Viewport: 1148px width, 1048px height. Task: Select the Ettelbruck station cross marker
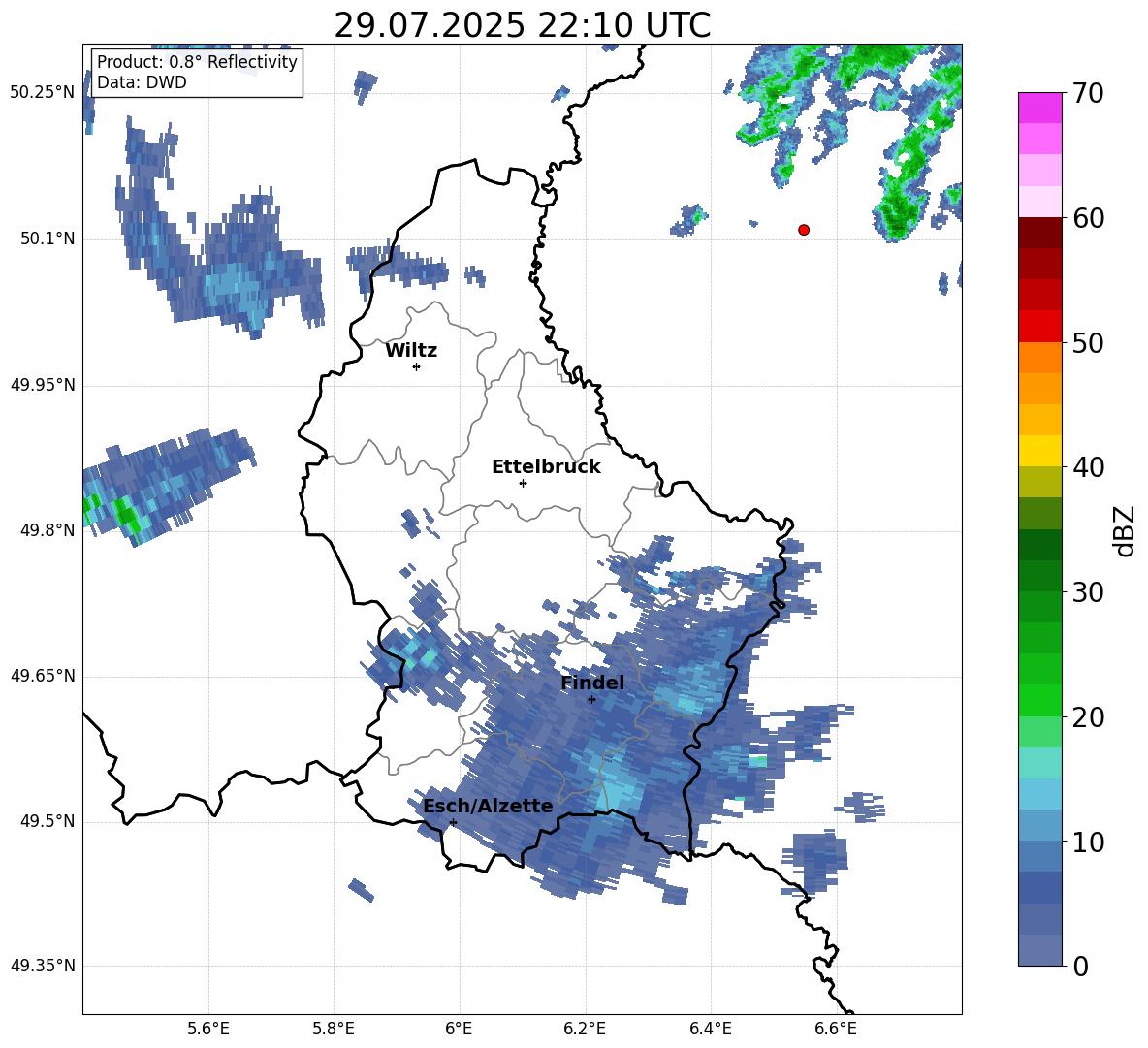click(x=523, y=483)
